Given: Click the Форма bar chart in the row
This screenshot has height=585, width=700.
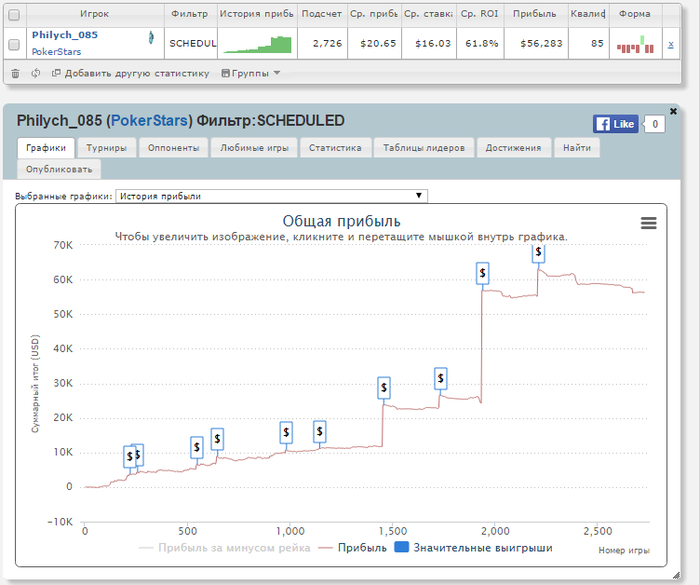Looking at the screenshot, I should point(635,44).
